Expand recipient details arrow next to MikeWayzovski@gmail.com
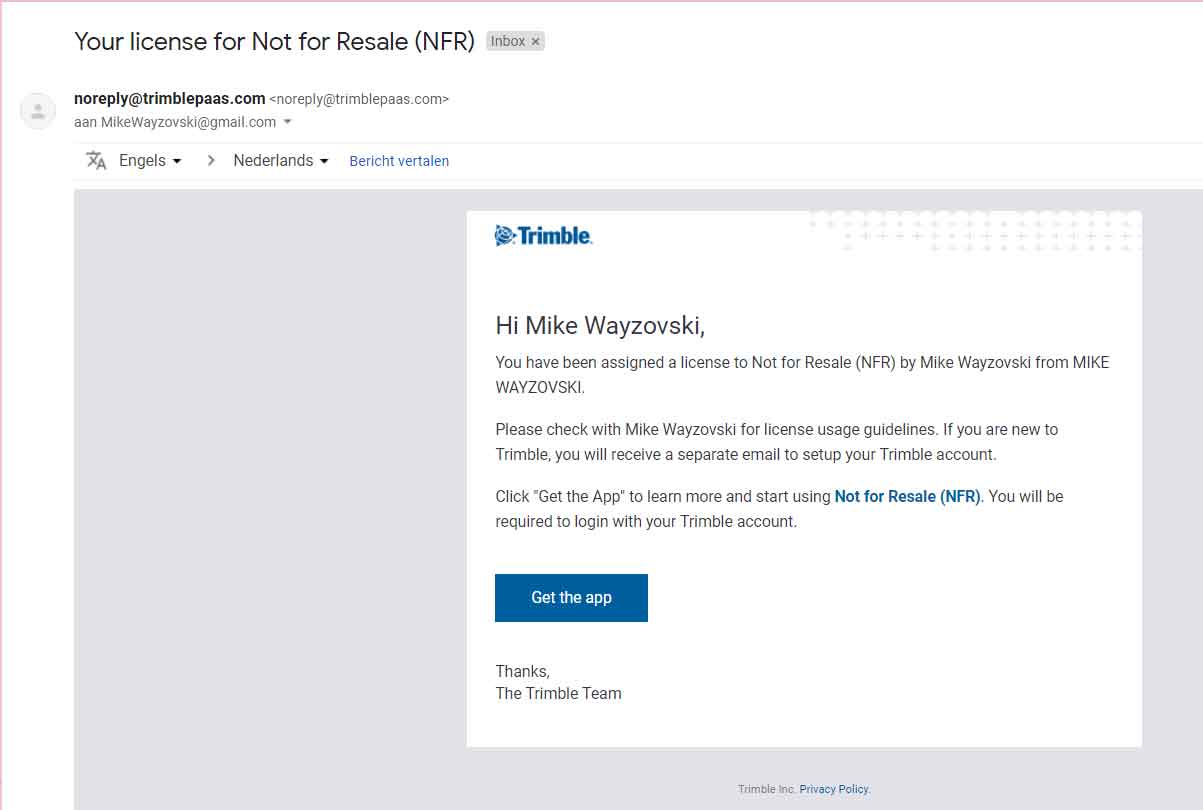 [x=288, y=122]
